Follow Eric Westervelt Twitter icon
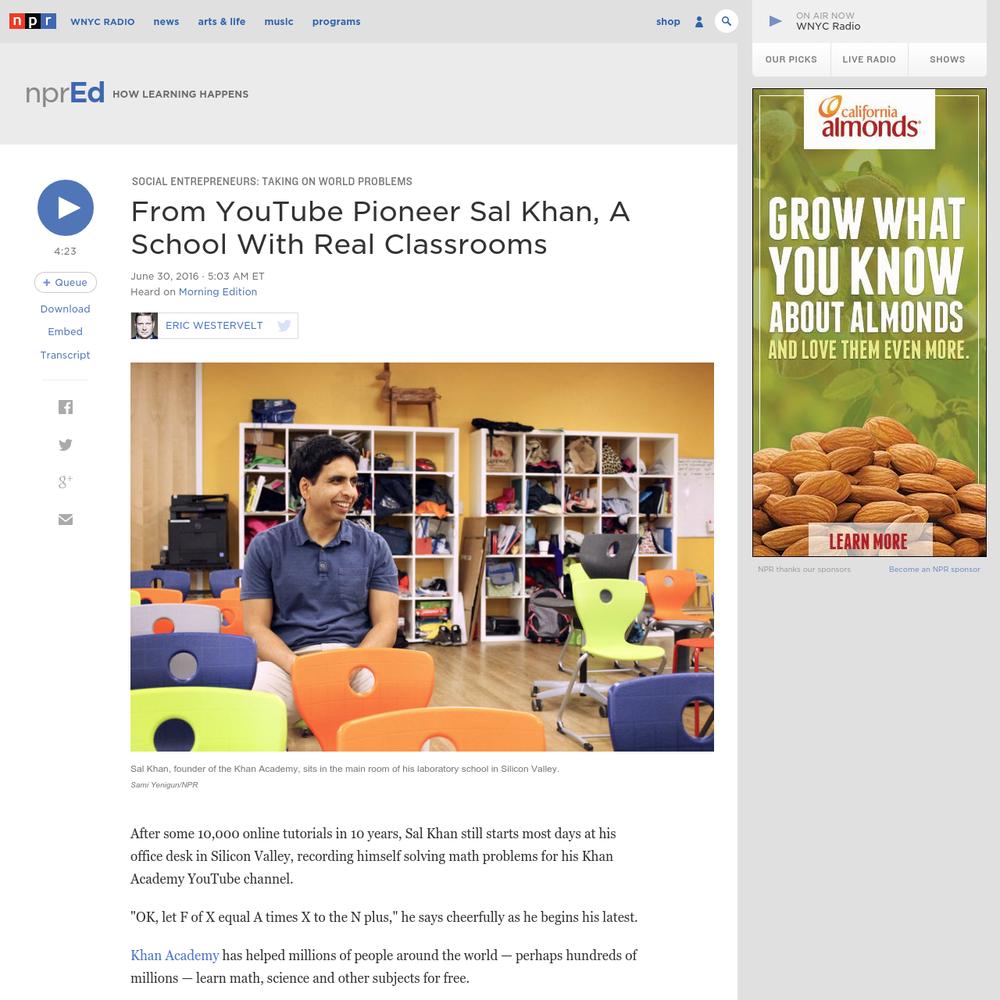 (284, 326)
